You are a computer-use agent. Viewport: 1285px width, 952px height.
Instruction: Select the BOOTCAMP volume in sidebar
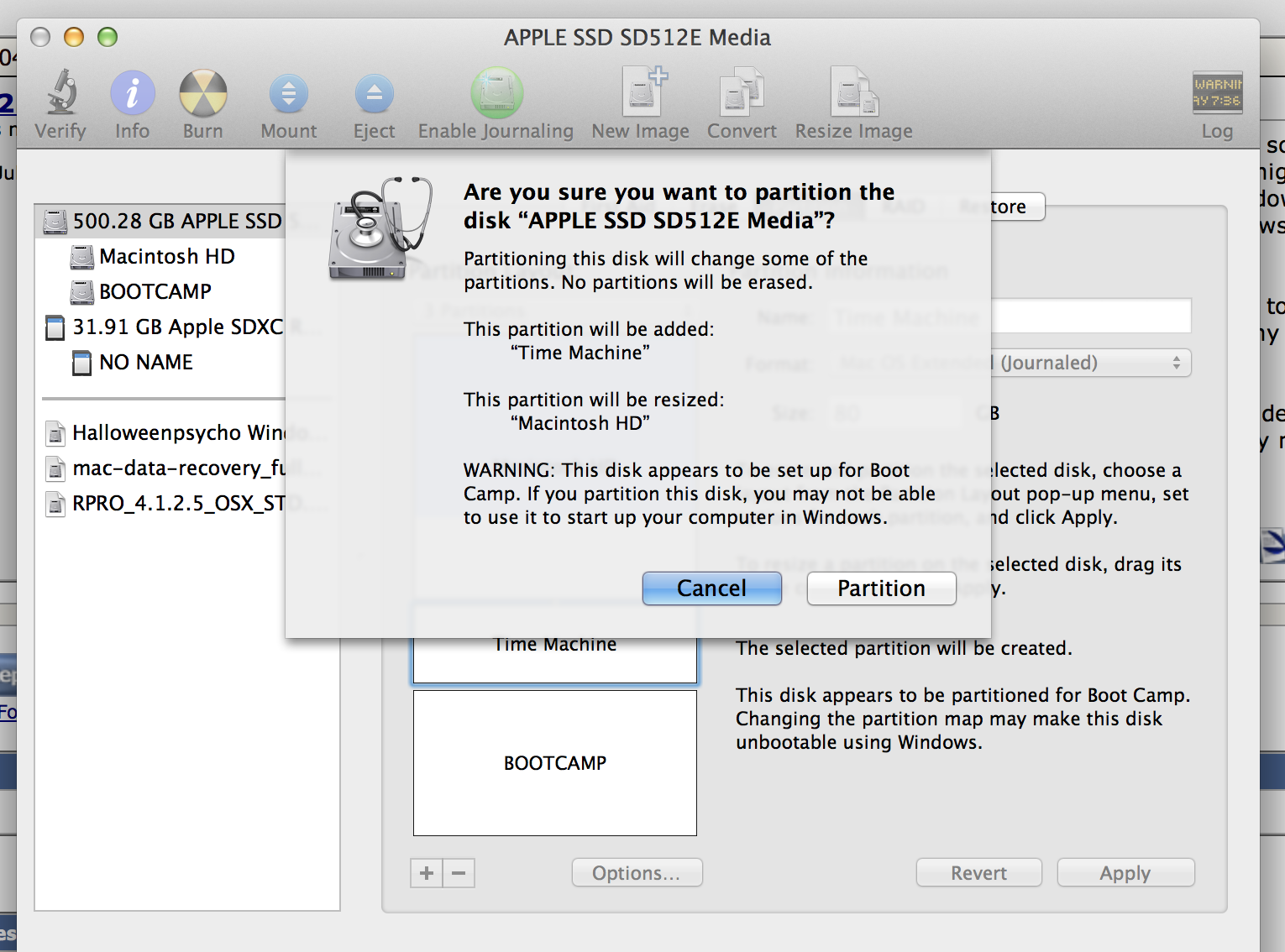pyautogui.click(x=155, y=291)
